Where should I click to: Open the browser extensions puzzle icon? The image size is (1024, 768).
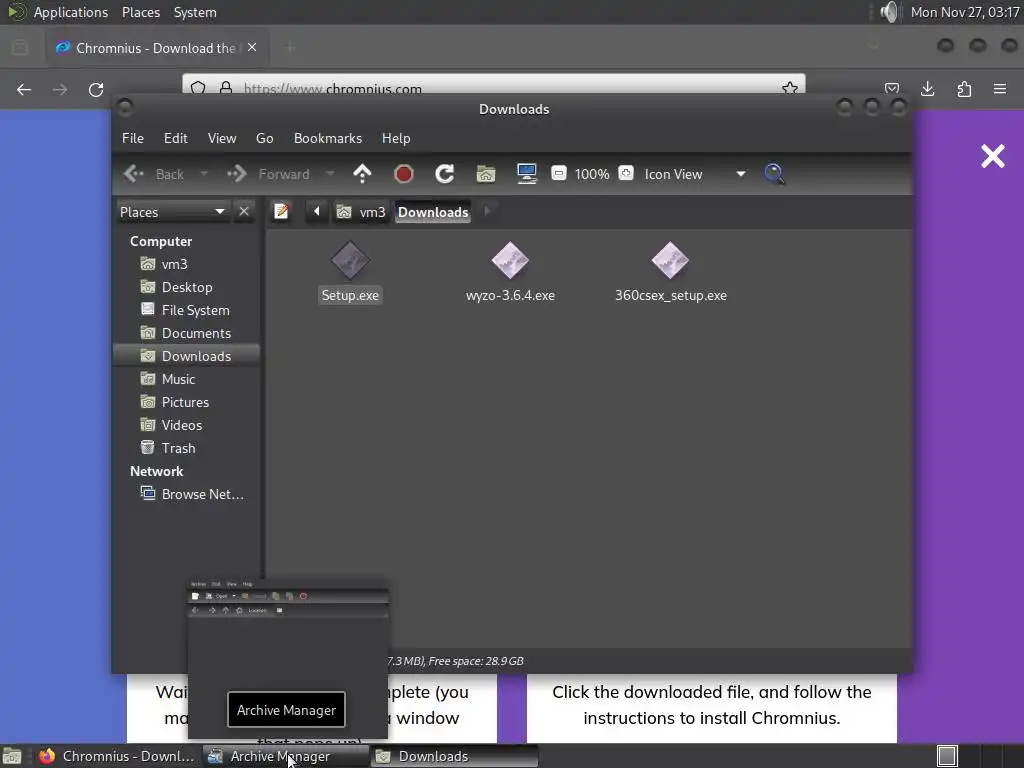coord(964,89)
